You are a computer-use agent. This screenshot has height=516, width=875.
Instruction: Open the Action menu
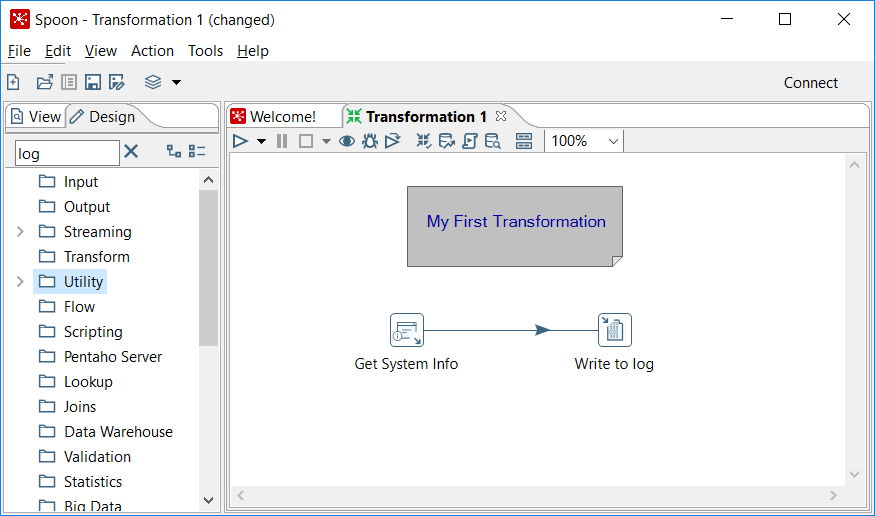point(152,51)
